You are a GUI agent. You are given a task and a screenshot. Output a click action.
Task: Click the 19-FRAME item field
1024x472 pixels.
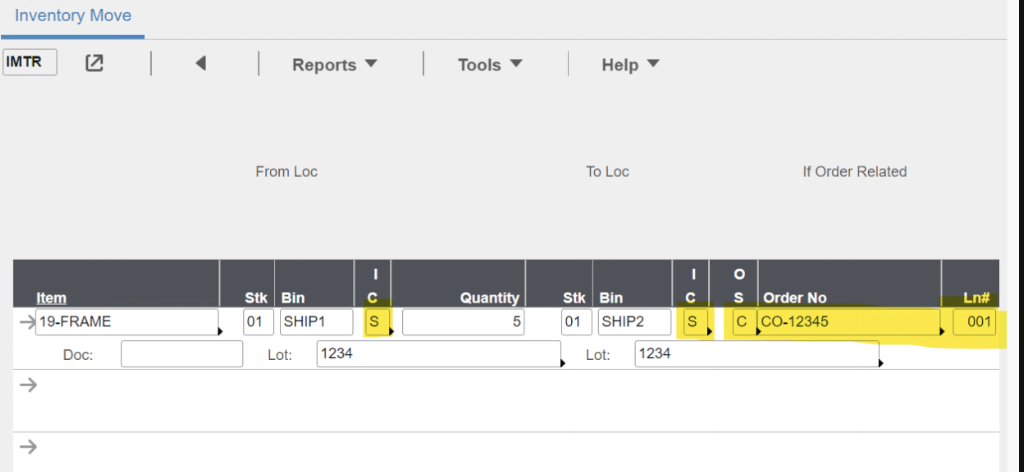click(x=126, y=322)
